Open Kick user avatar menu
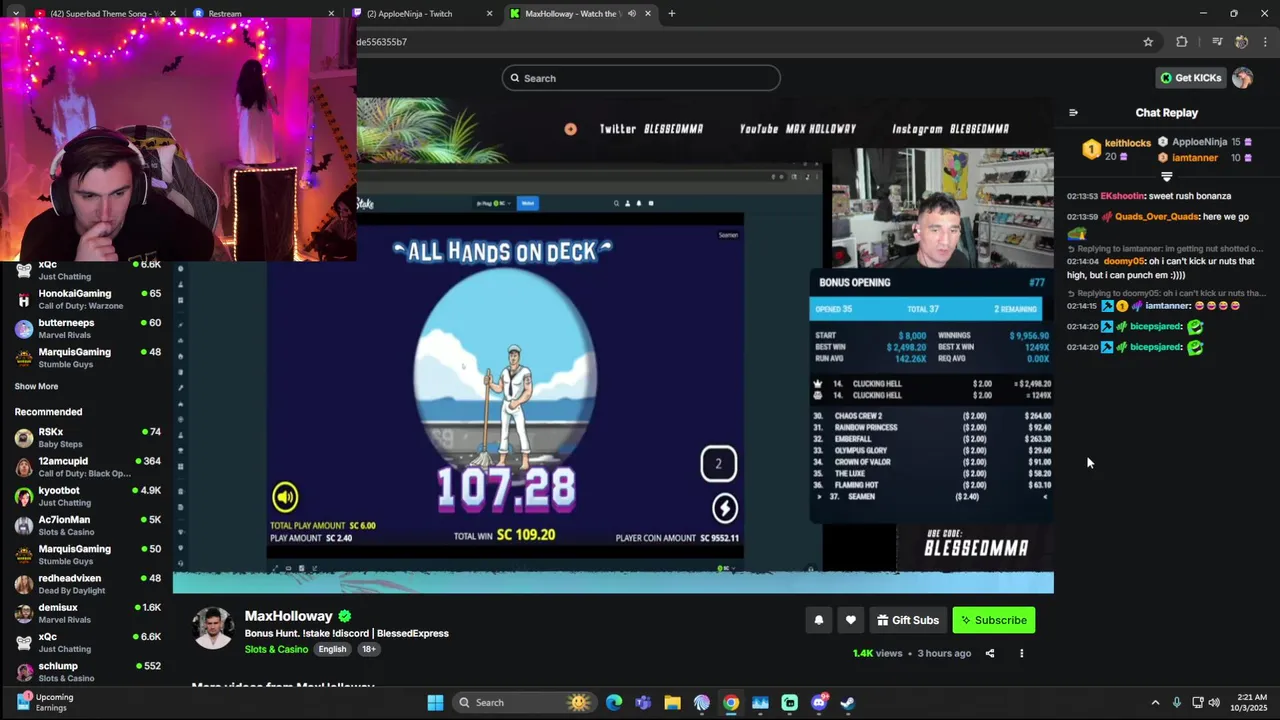Screen dimensions: 1280x720 (1243, 78)
